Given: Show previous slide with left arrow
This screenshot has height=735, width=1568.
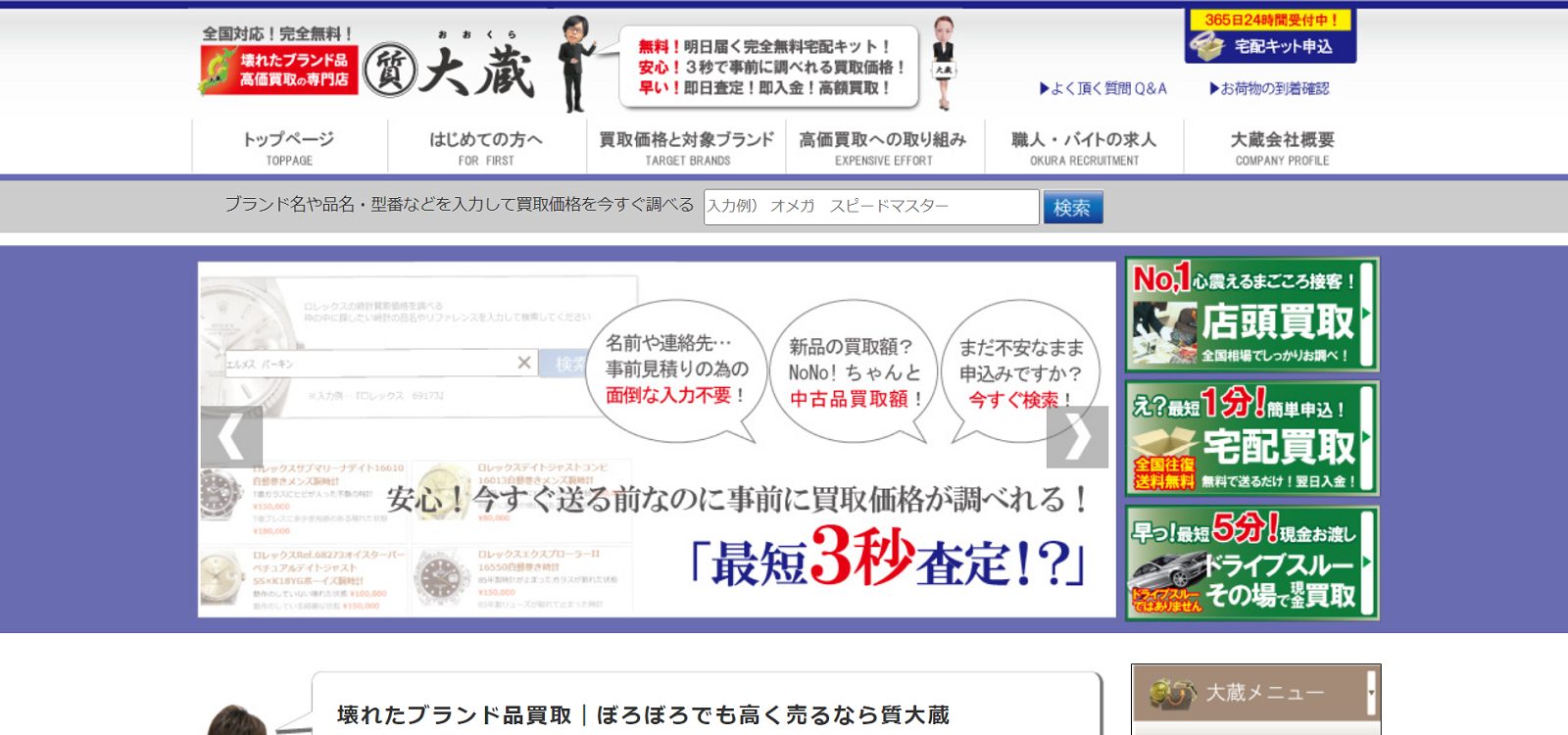Looking at the screenshot, I should click(231, 437).
